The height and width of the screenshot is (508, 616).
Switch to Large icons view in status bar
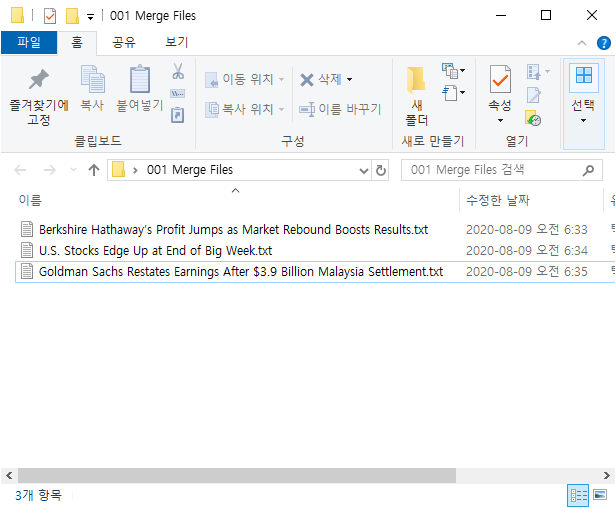[600, 495]
